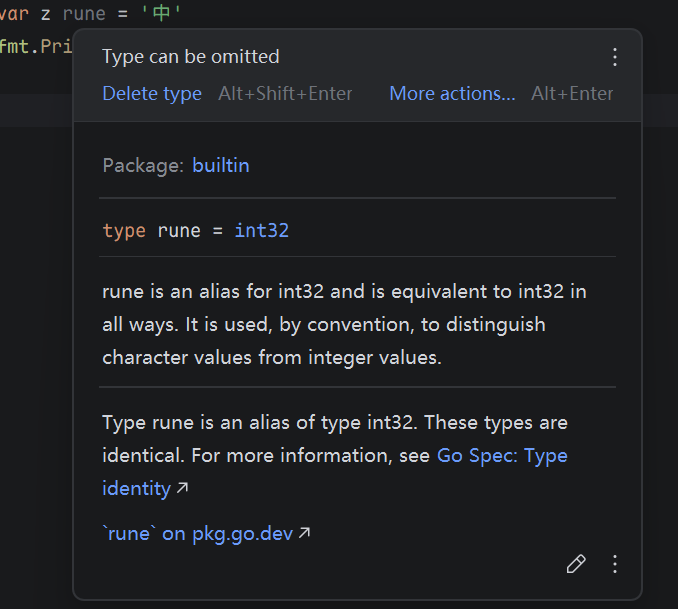Image resolution: width=678 pixels, height=609 pixels.
Task: Open the 'builtin' package link
Action: 221,165
